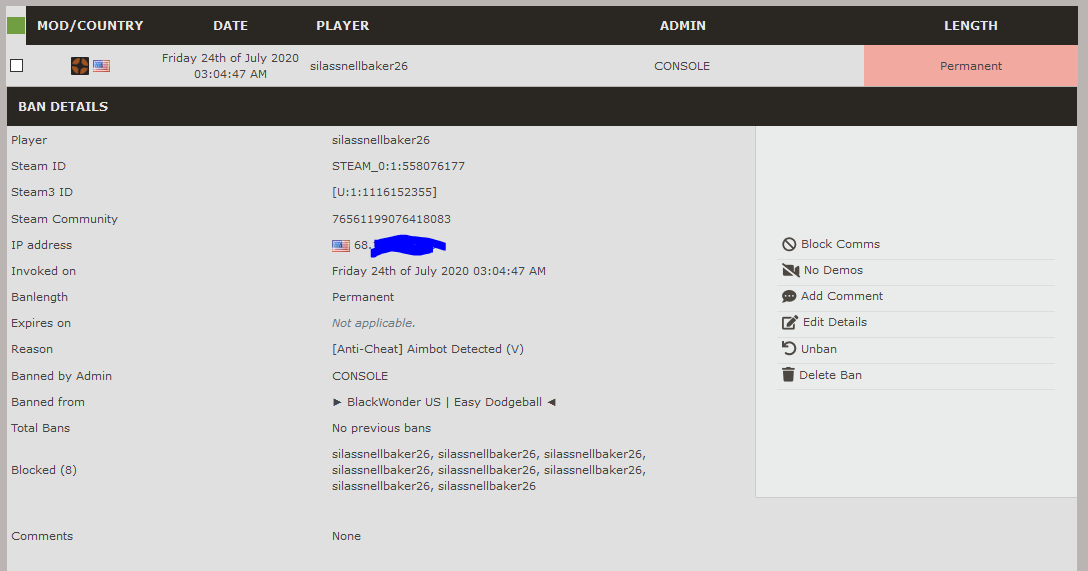1088x571 pixels.
Task: Click the CONSOLE admin cell in the ban row
Action: (x=682, y=66)
